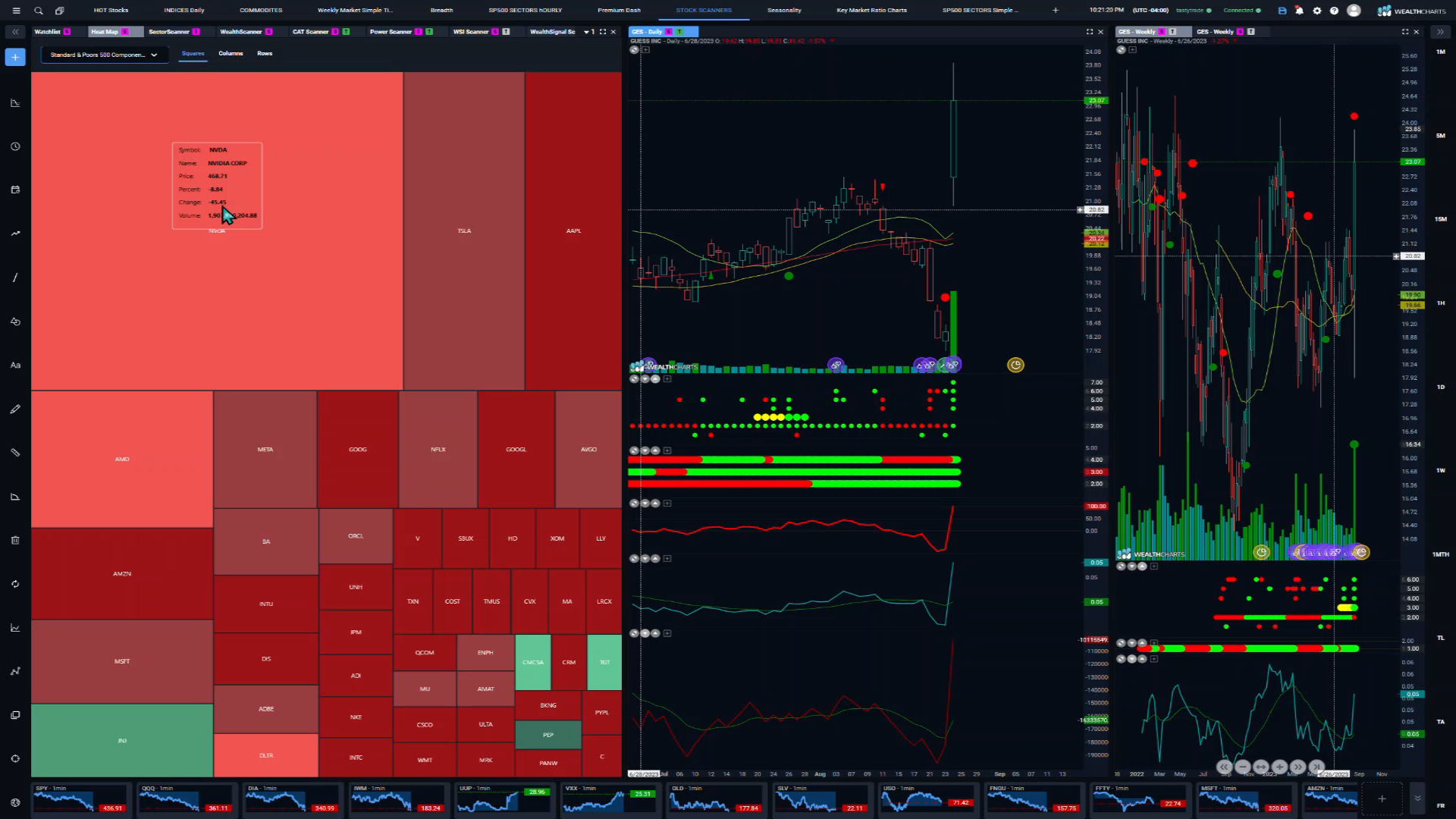This screenshot has width=1456, height=819.
Task: Open the hamburger main menu
Action: click(16, 11)
